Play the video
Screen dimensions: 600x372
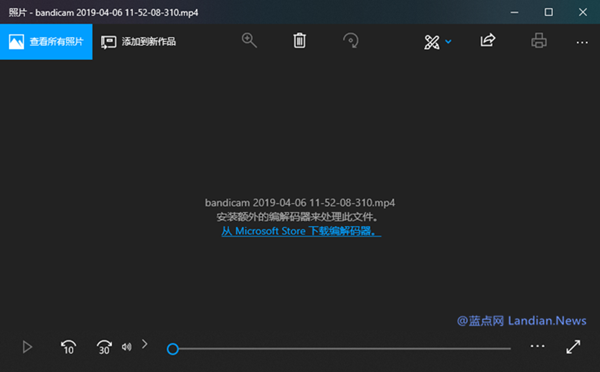pyautogui.click(x=27, y=347)
